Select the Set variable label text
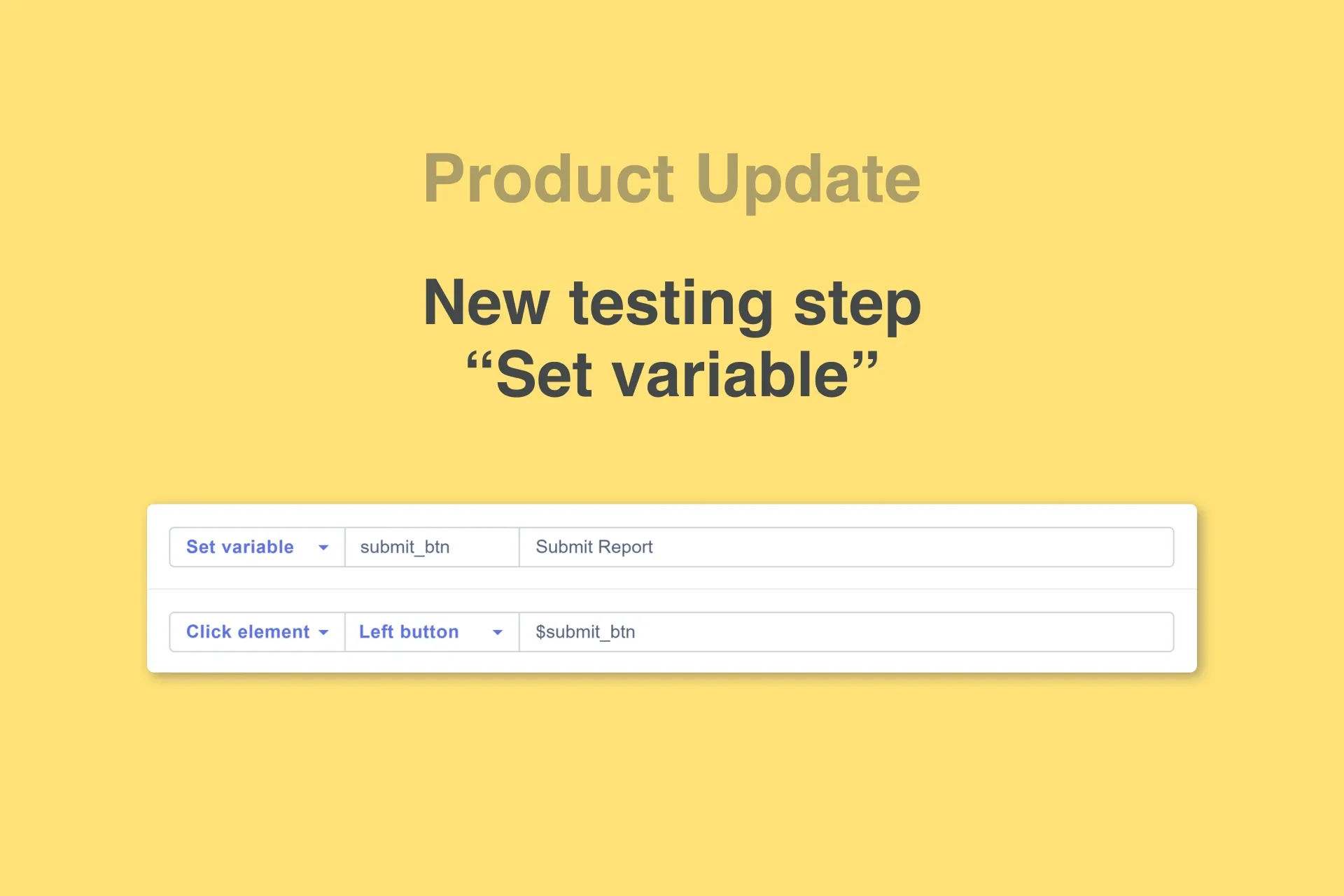Viewport: 1344px width, 896px height. click(x=239, y=547)
